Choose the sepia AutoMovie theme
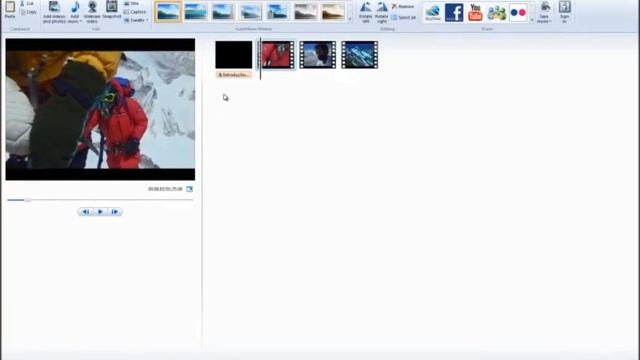The height and width of the screenshot is (360, 640). (333, 12)
